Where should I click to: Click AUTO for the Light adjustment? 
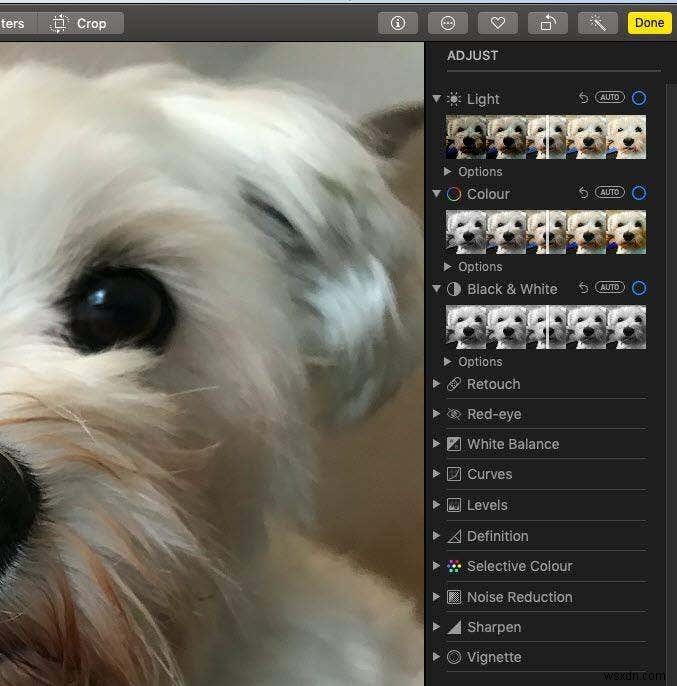pos(610,97)
